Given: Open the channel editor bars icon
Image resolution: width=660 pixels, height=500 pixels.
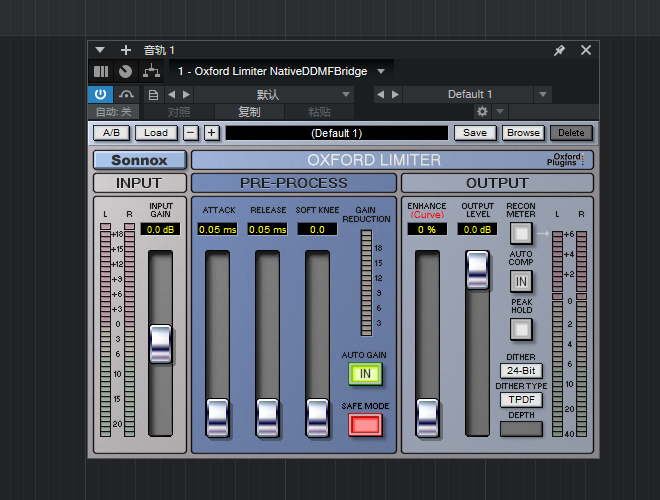Looking at the screenshot, I should click(101, 72).
